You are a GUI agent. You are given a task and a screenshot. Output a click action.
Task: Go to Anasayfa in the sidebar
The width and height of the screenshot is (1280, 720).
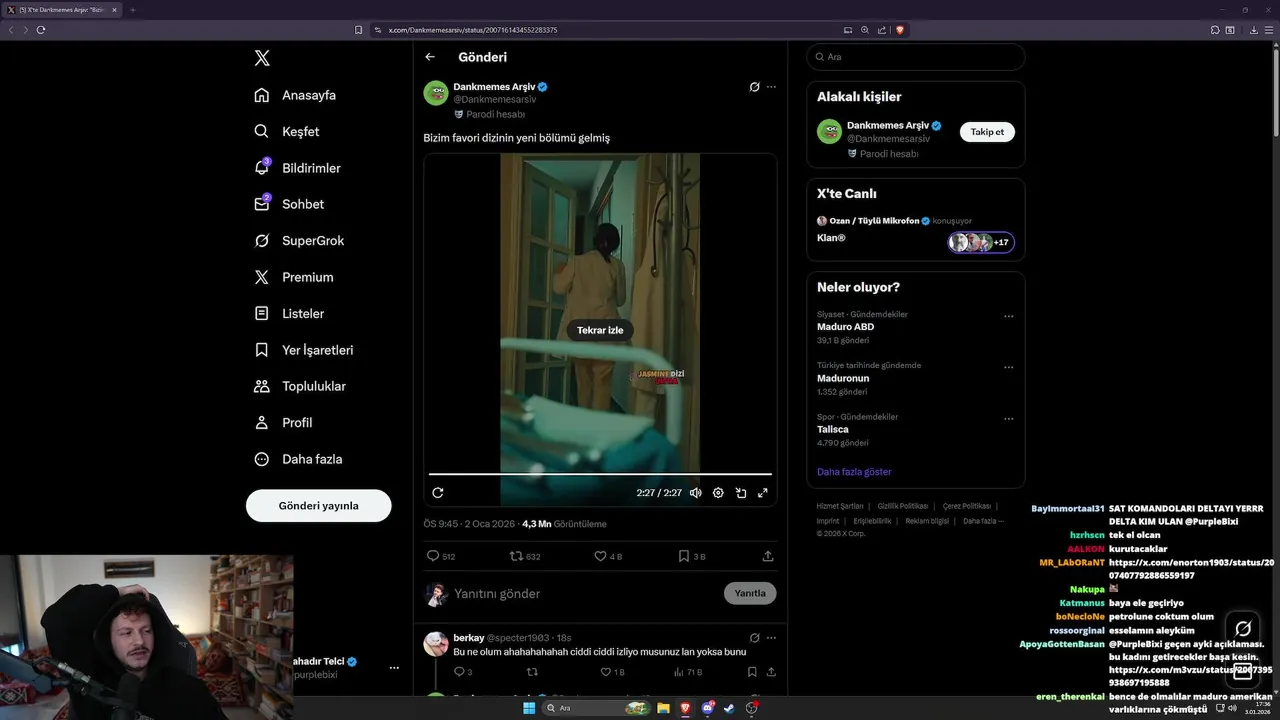[295, 95]
